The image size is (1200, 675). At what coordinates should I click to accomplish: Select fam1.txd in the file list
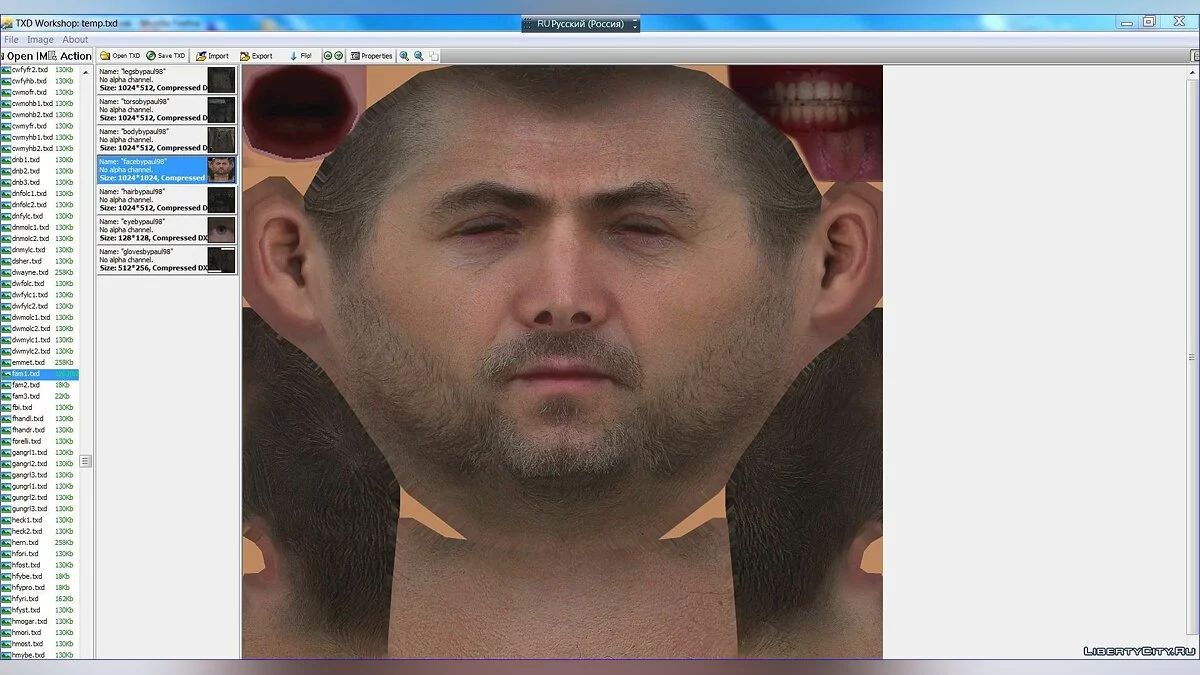[x=40, y=373]
